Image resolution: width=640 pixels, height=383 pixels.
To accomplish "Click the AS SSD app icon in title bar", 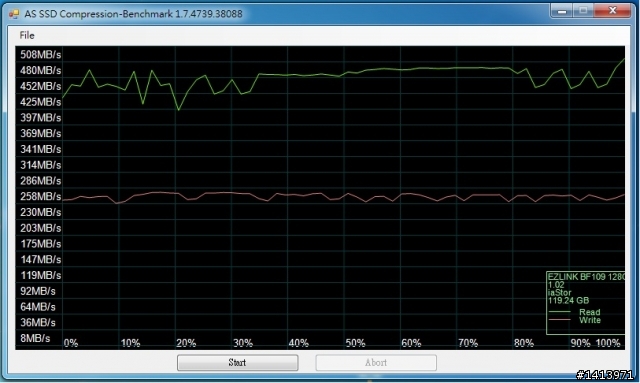I will 14,14.
